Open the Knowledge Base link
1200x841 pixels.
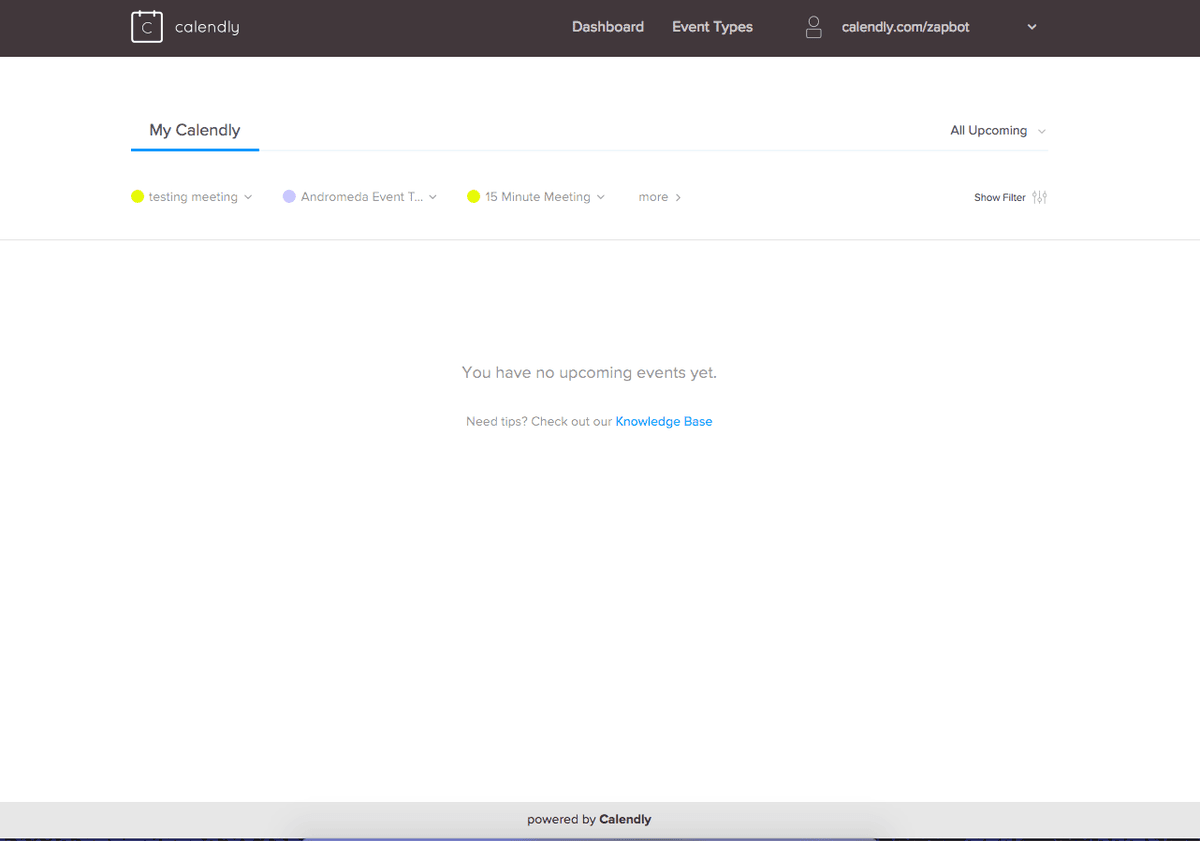pos(664,421)
